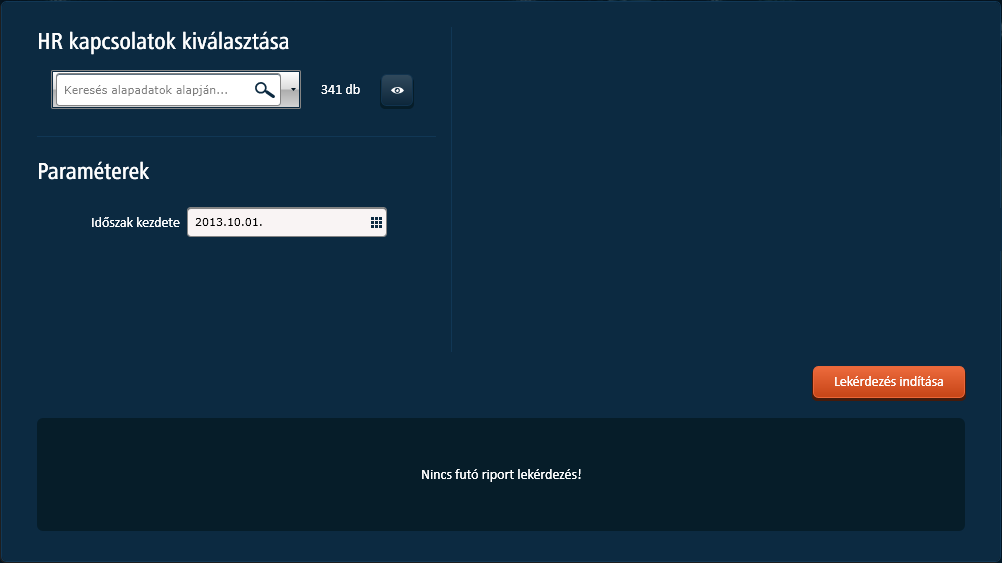Click the dark report status panel
This screenshot has height=563, width=1002.
[250, 500]
